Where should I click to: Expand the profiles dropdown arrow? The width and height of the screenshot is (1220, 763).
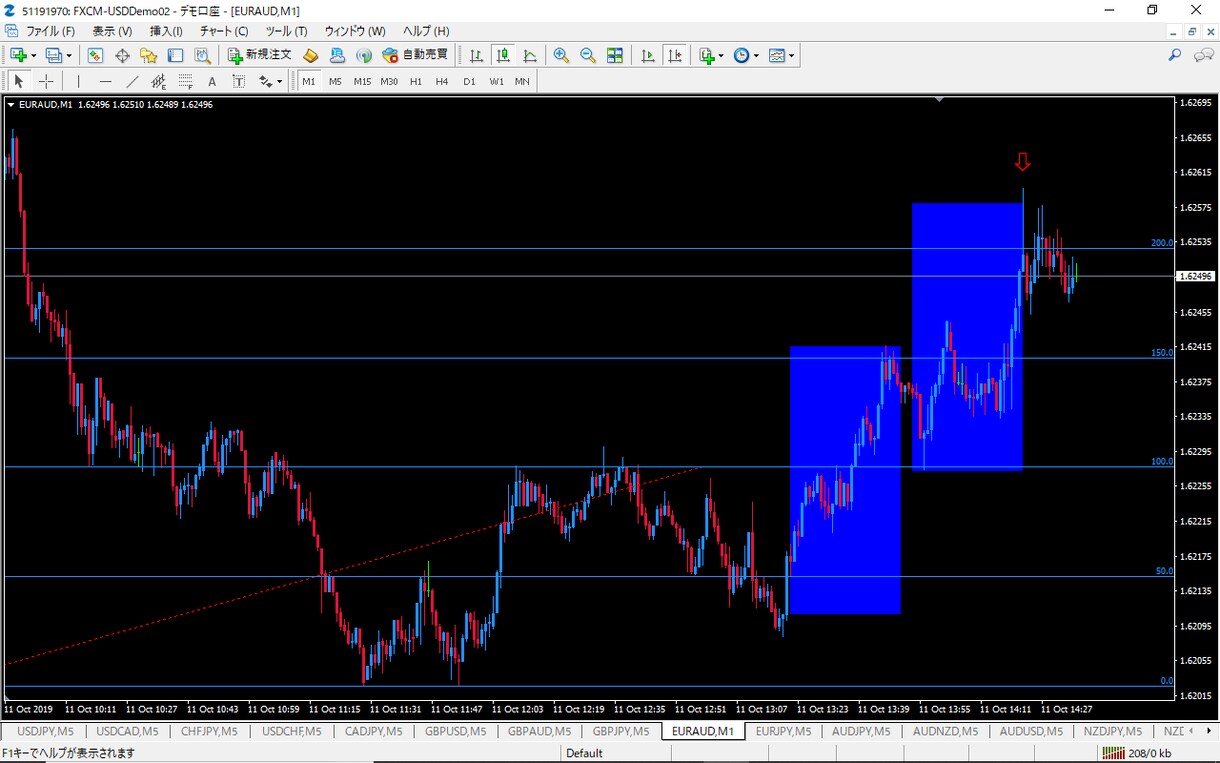(69, 56)
